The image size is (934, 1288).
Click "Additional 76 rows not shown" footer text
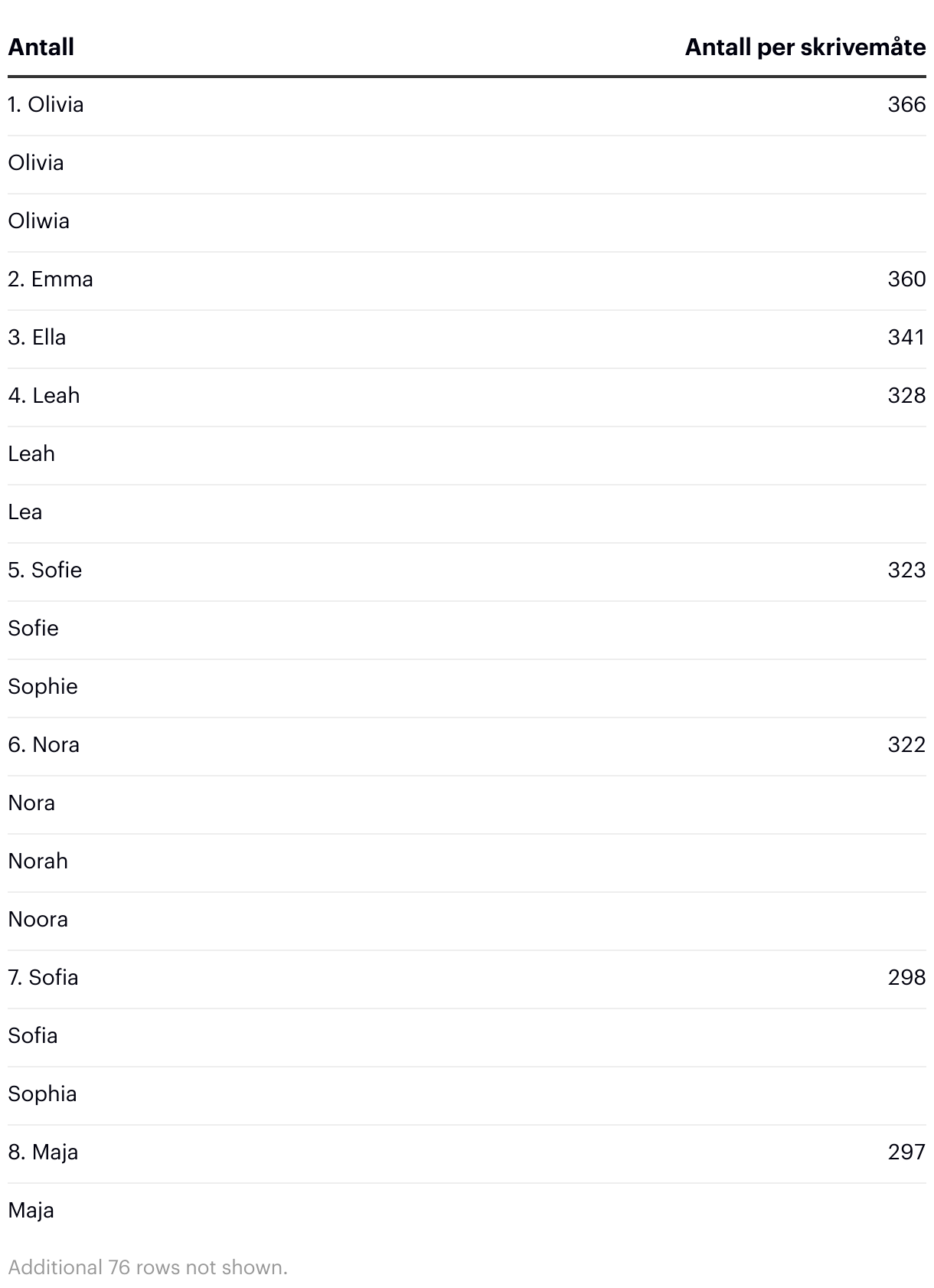coord(148,1267)
